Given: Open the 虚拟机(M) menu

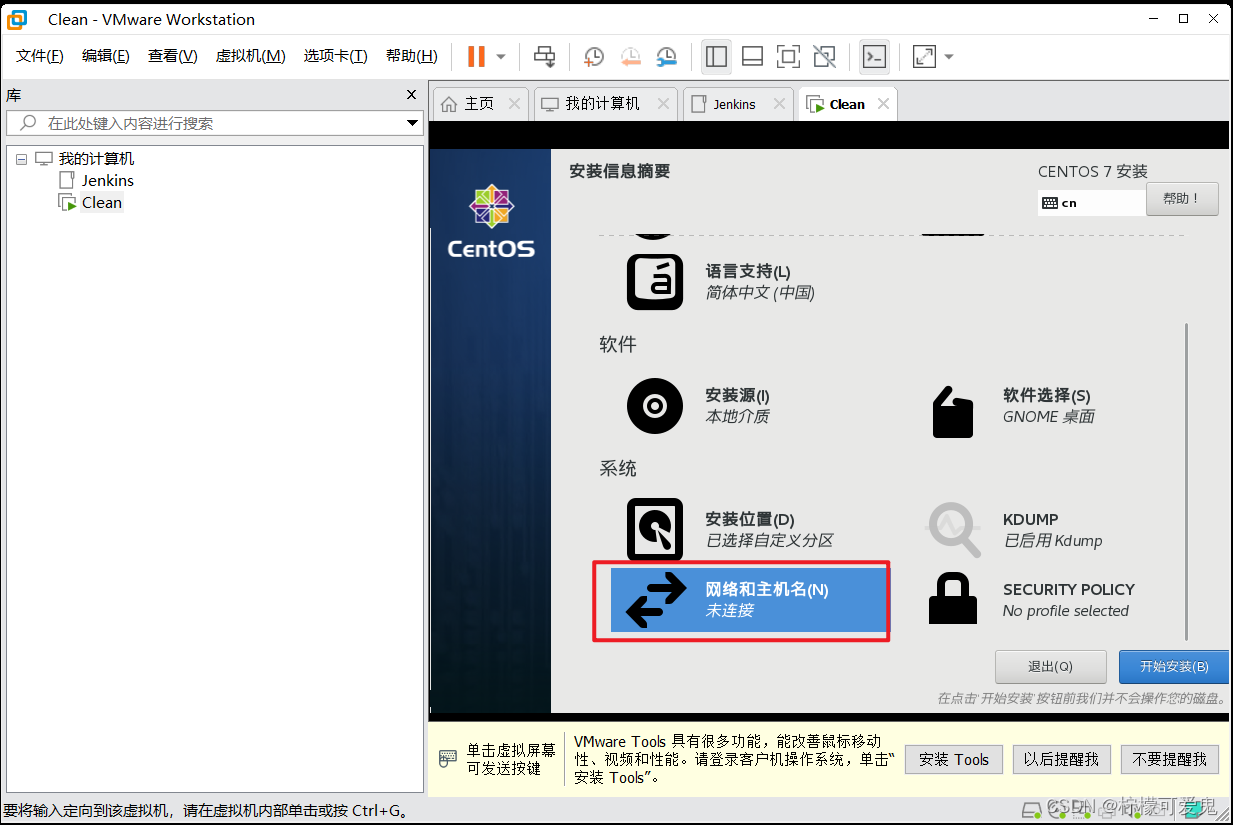Looking at the screenshot, I should (250, 56).
